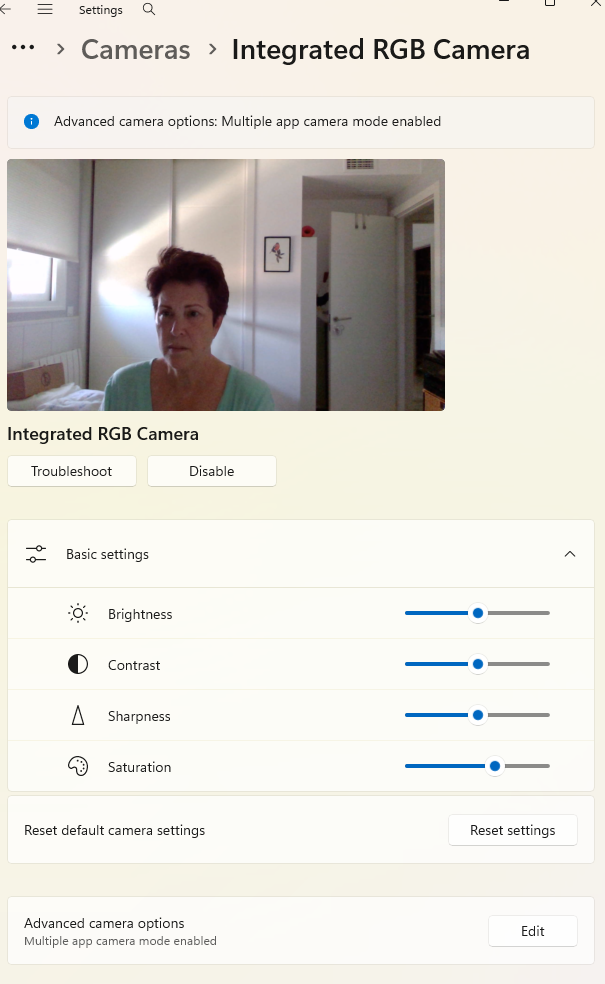Click the breadcrumb chevron before Cameras
605x984 pixels.
coord(60,48)
